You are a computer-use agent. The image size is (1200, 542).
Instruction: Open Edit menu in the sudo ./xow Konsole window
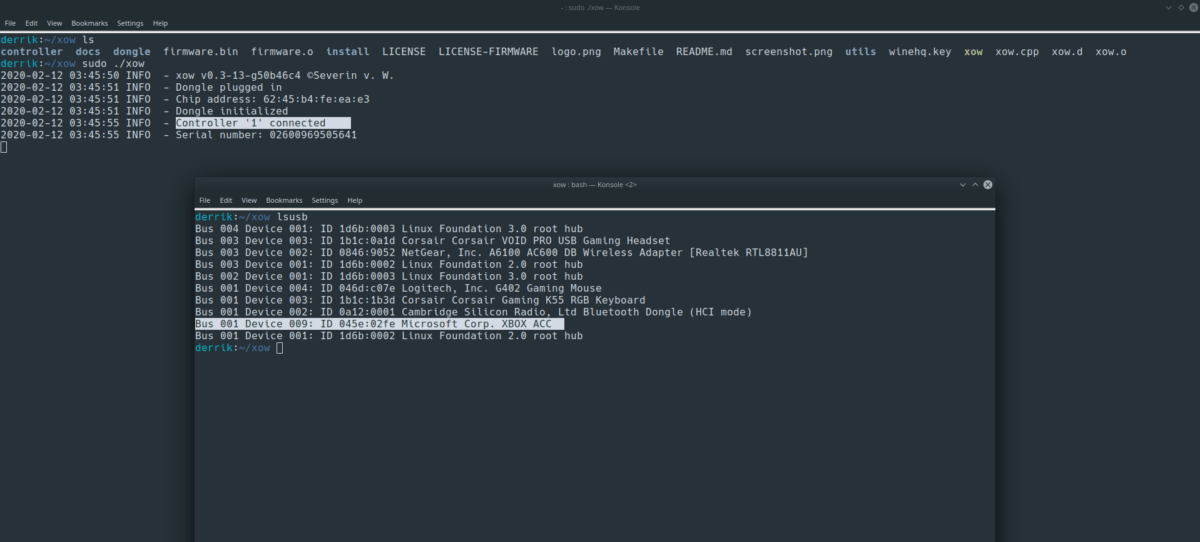(31, 23)
